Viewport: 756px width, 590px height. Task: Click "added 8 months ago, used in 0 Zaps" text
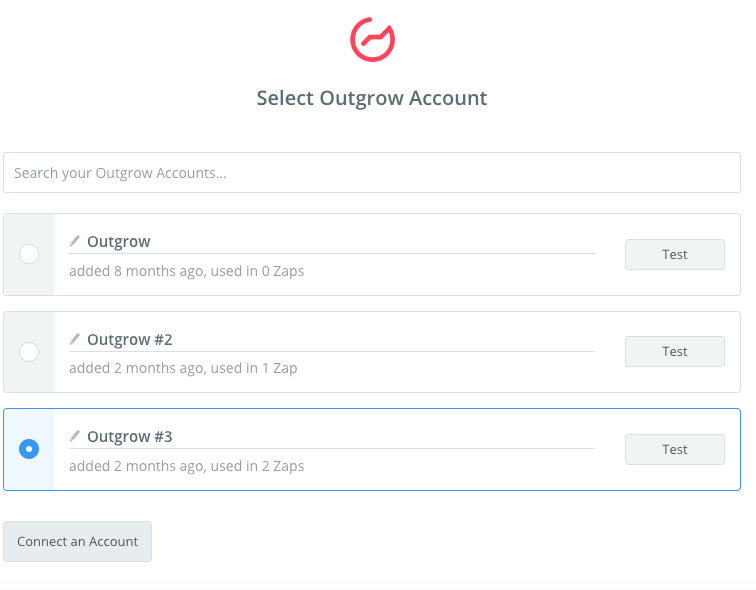point(186,271)
